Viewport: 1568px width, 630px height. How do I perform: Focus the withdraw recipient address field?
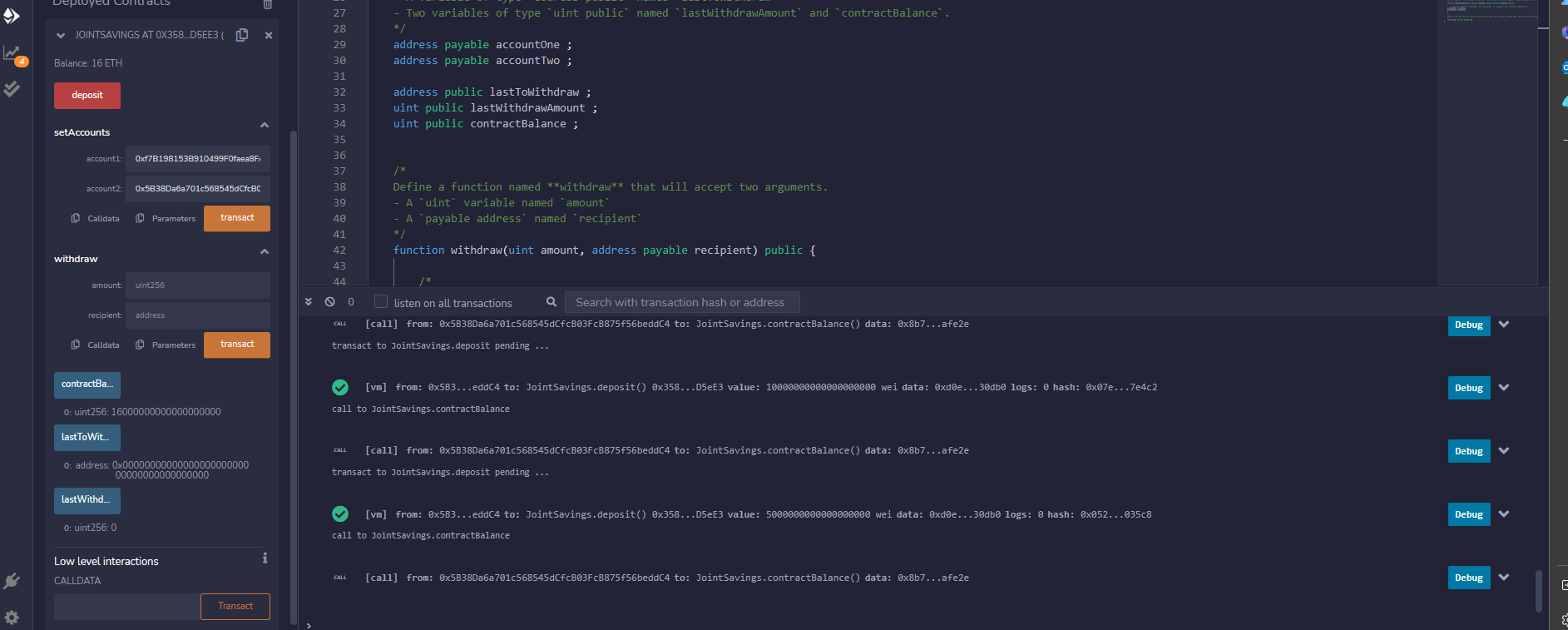tap(198, 315)
